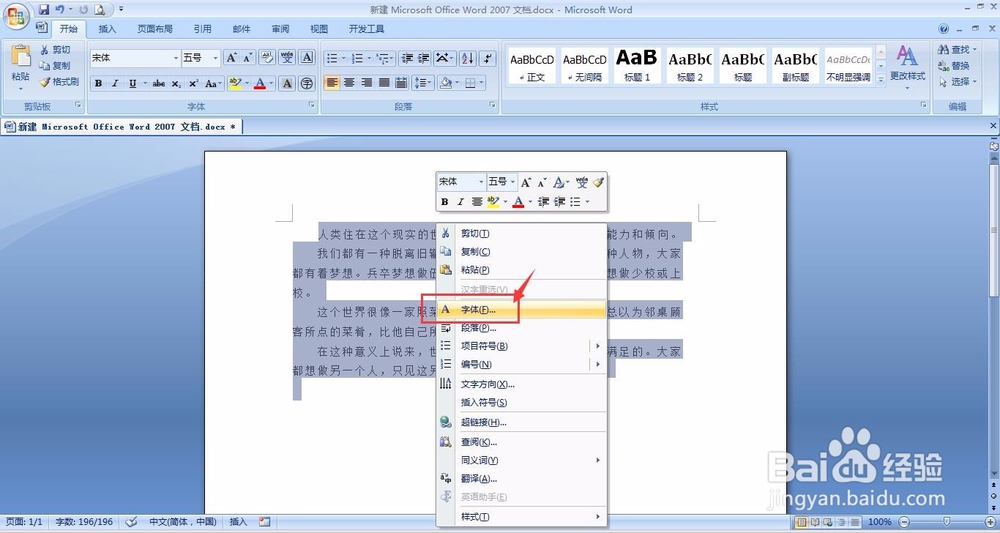Click the ribbon Grow Font button
Screen dimensions: 1000x533
pyautogui.click(x=232, y=58)
